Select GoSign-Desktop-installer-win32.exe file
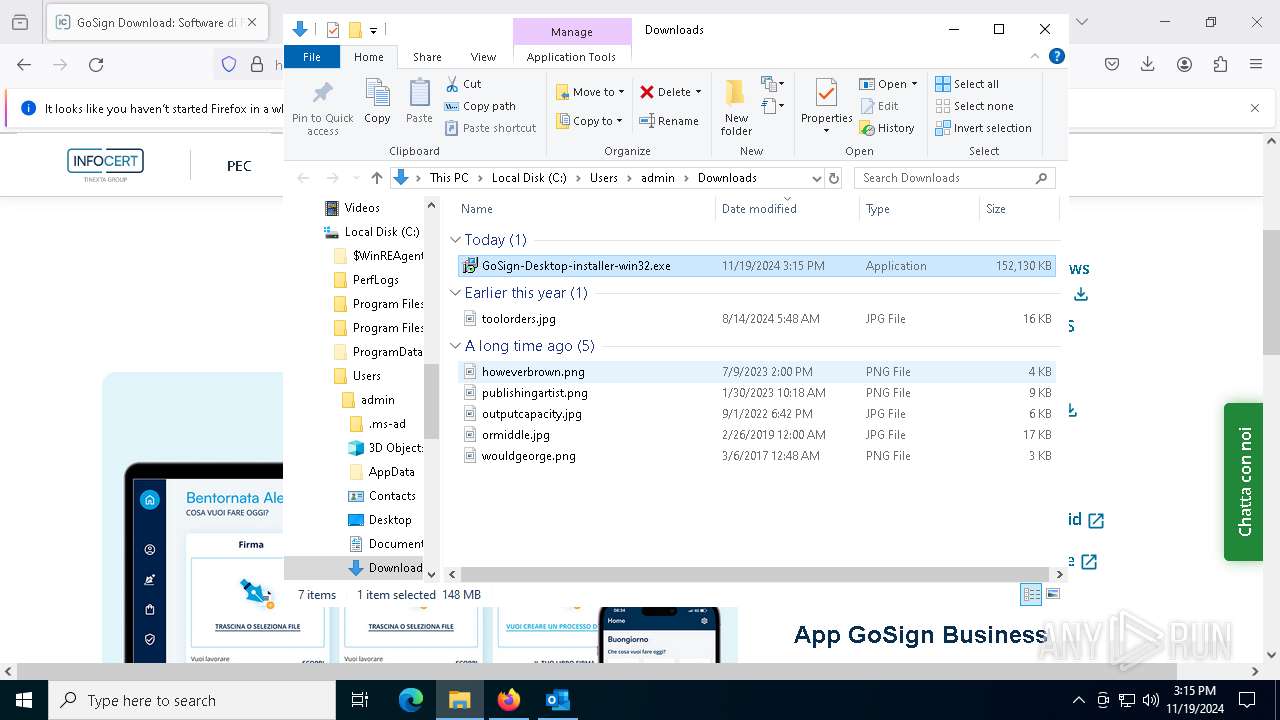Screen dimensions: 1280x720 pyautogui.click(x=756, y=266)
